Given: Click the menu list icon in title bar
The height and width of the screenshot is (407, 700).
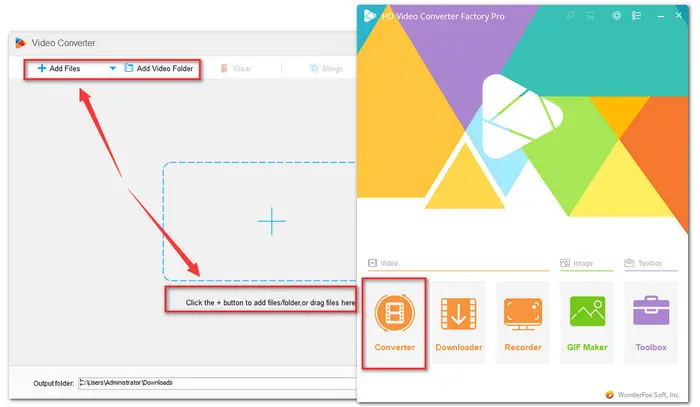Looking at the screenshot, I should click(x=636, y=16).
